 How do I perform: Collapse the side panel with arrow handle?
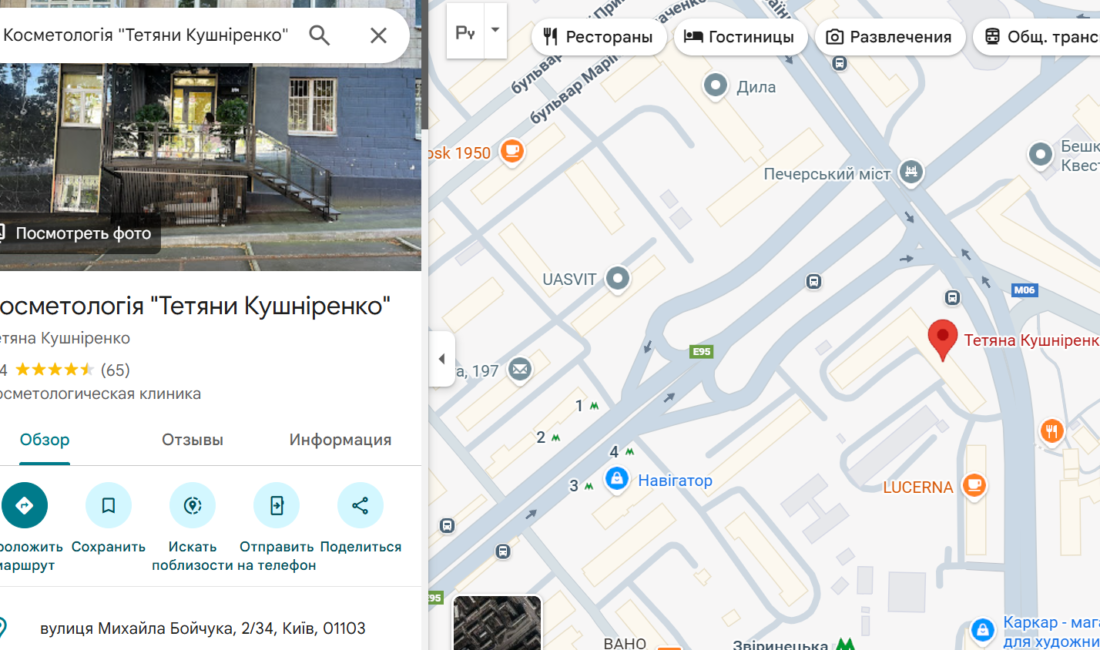click(441, 359)
